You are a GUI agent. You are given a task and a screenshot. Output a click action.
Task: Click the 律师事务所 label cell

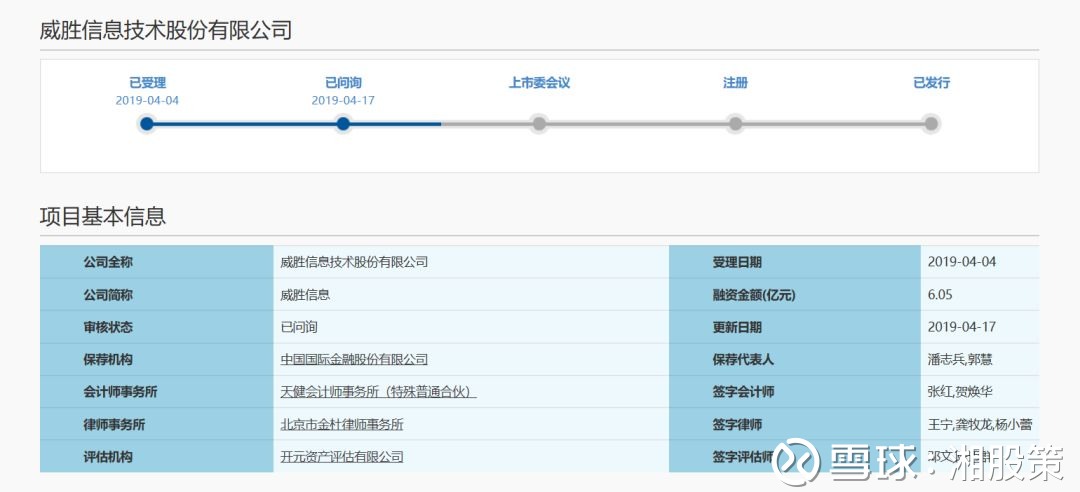pos(156,424)
